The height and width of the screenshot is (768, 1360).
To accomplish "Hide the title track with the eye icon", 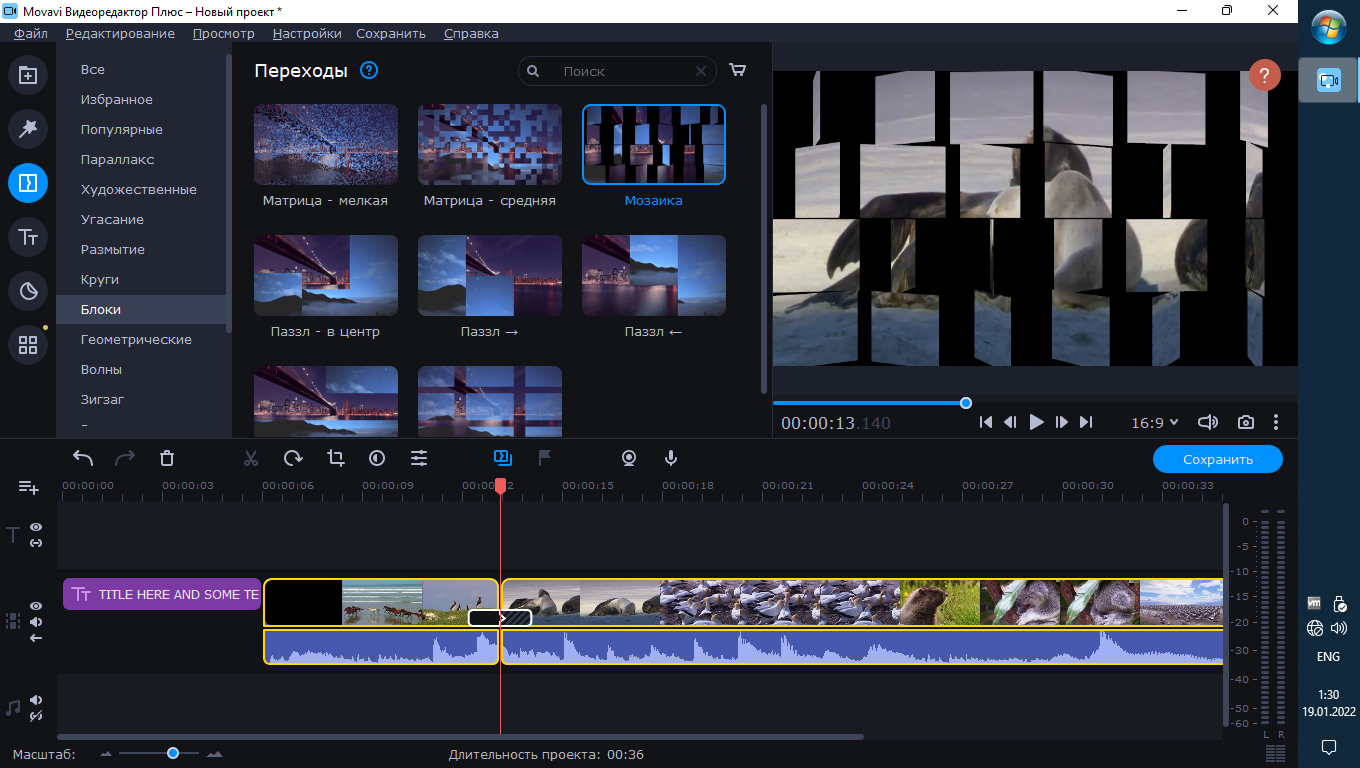I will coord(36,526).
